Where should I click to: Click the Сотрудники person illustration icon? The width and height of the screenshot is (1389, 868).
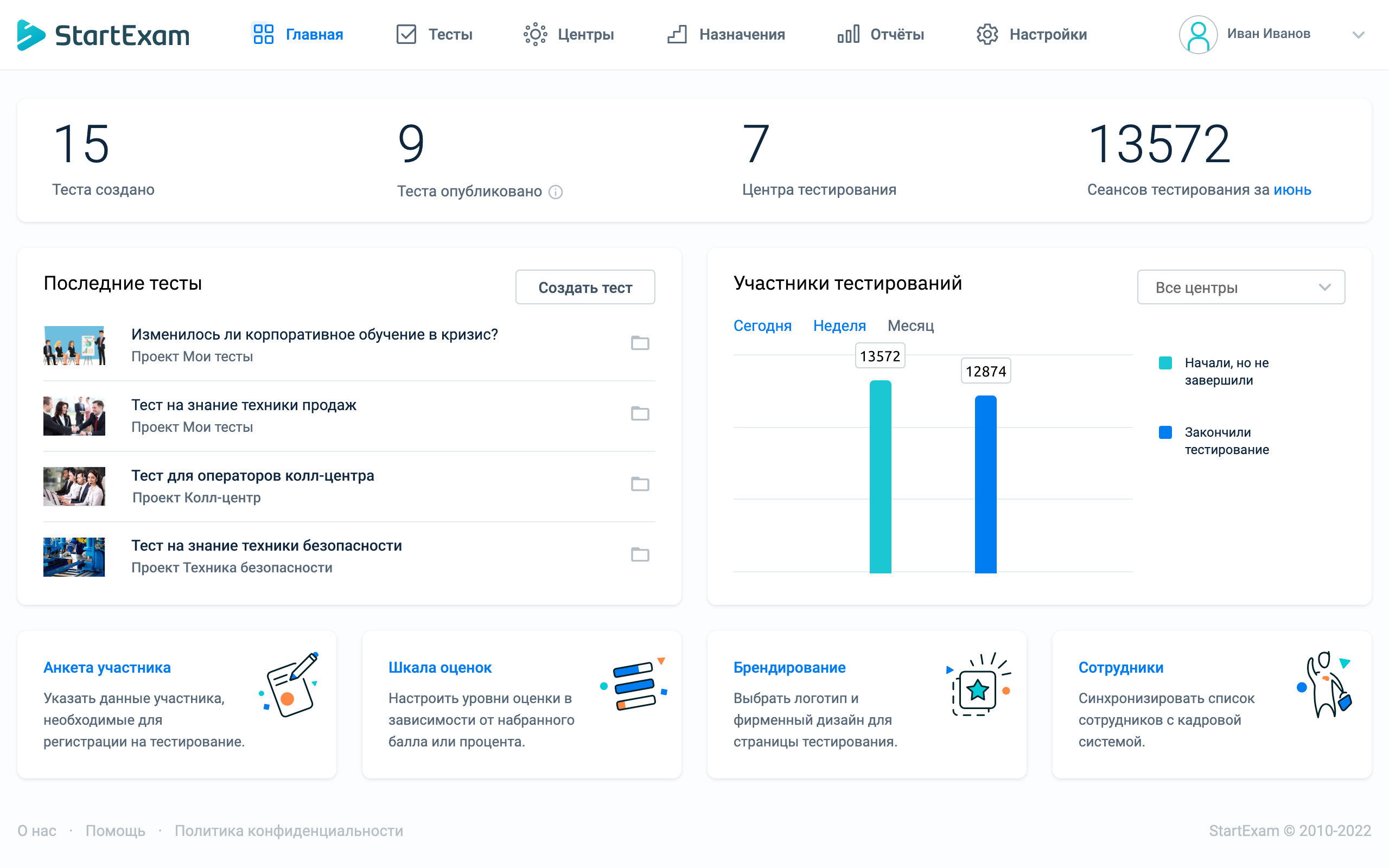point(1326,685)
